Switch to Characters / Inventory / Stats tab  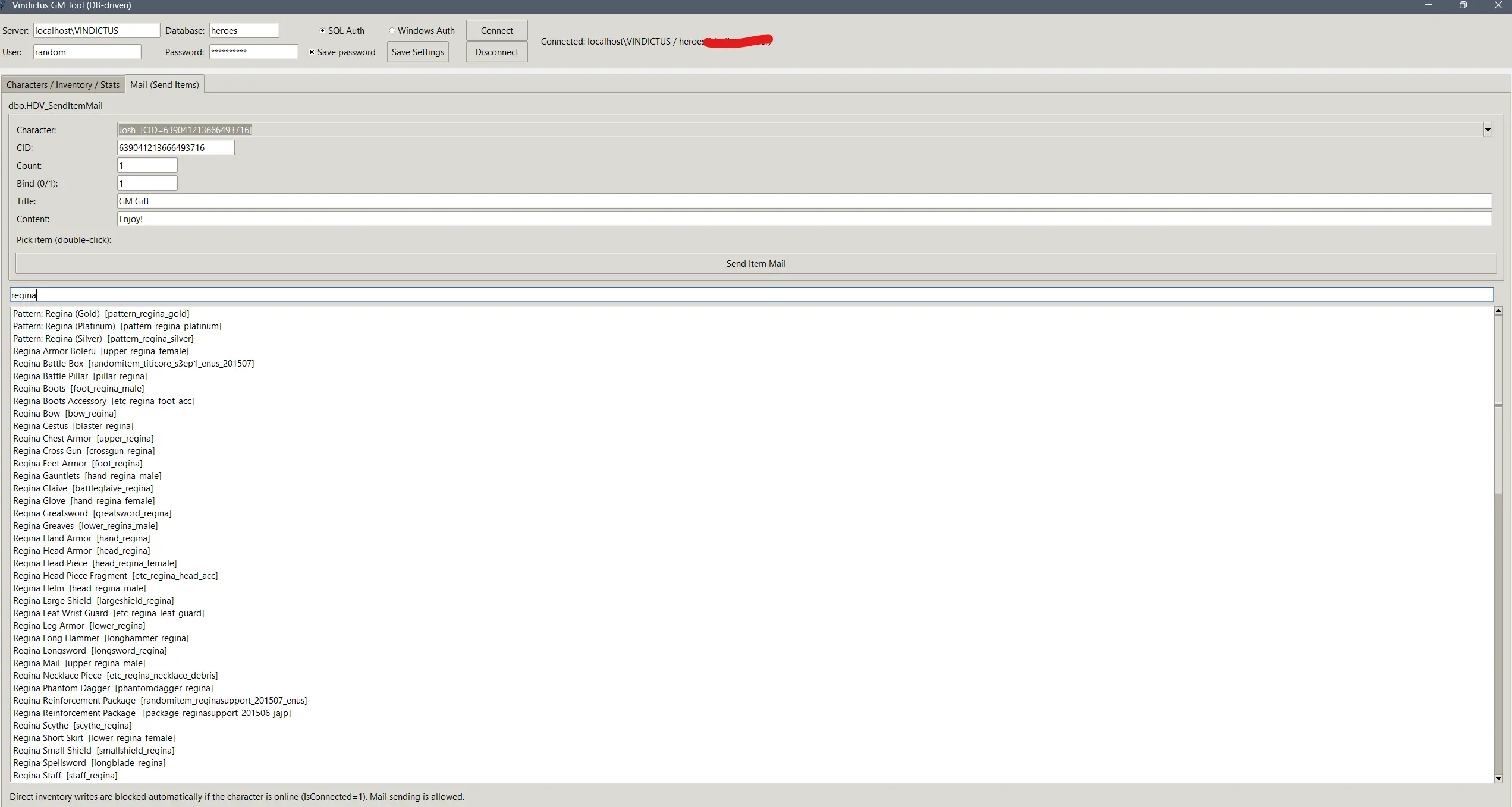pos(63,85)
